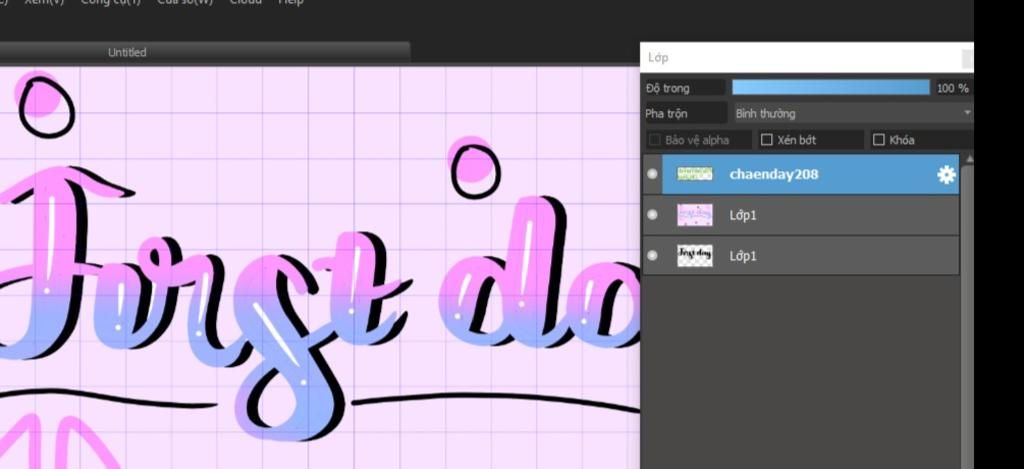Switch to the Untitled document tab
Screen dimensions: 1024x469
pyautogui.click(x=127, y=52)
